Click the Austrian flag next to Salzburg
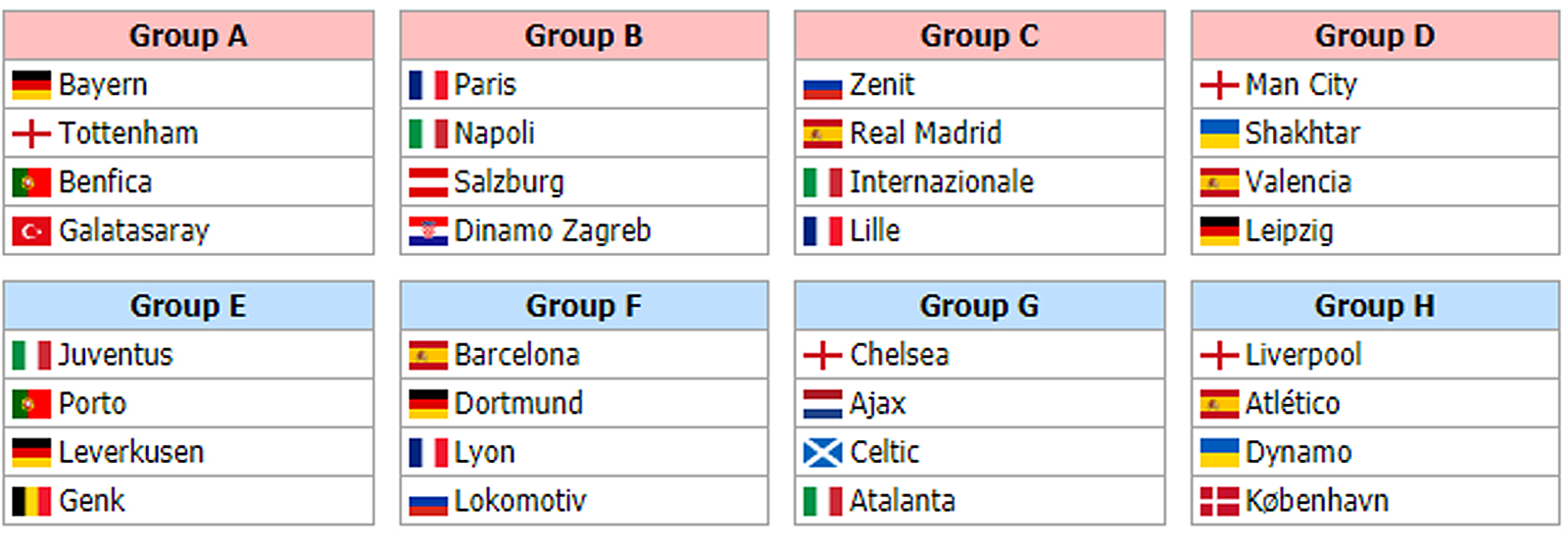The image size is (1568, 555). click(427, 182)
